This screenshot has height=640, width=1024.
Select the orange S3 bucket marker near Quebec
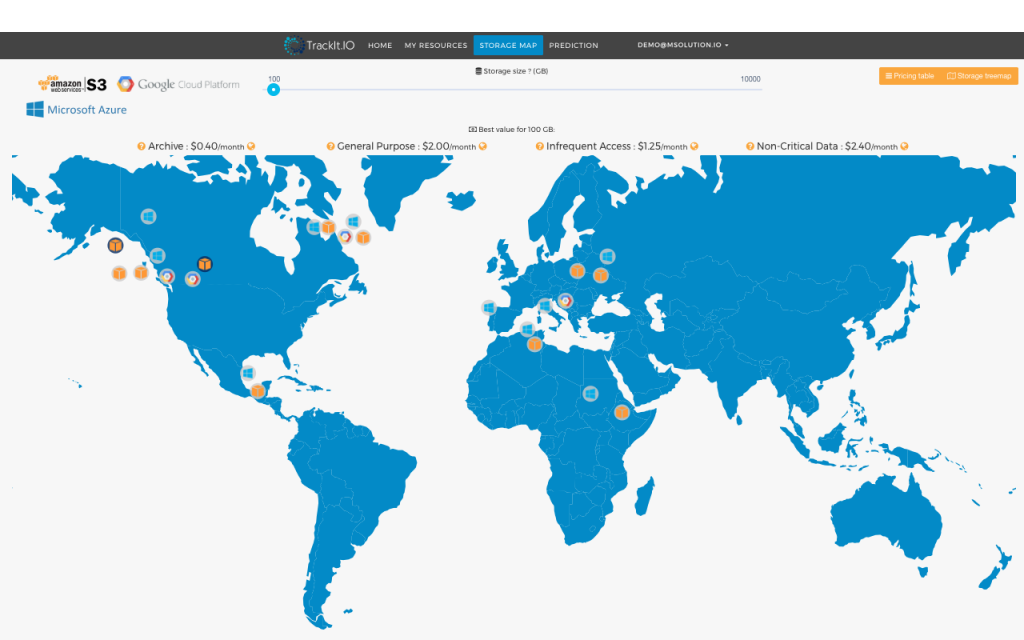363,238
